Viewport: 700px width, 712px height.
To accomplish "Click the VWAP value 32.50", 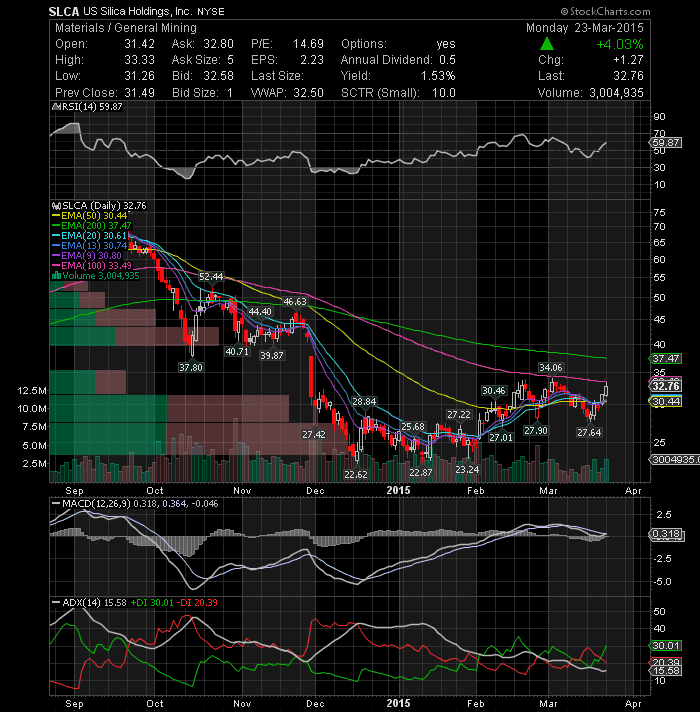I will [x=308, y=93].
